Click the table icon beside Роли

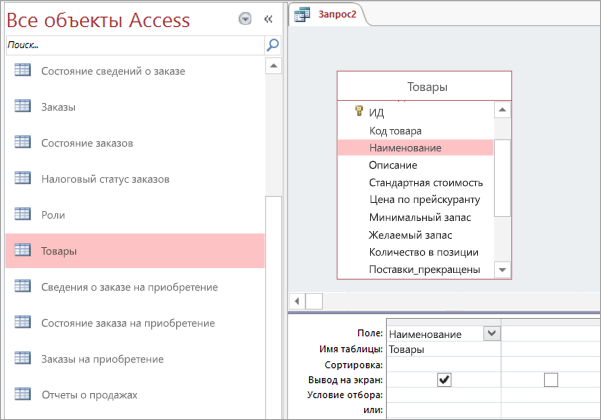coord(23,214)
